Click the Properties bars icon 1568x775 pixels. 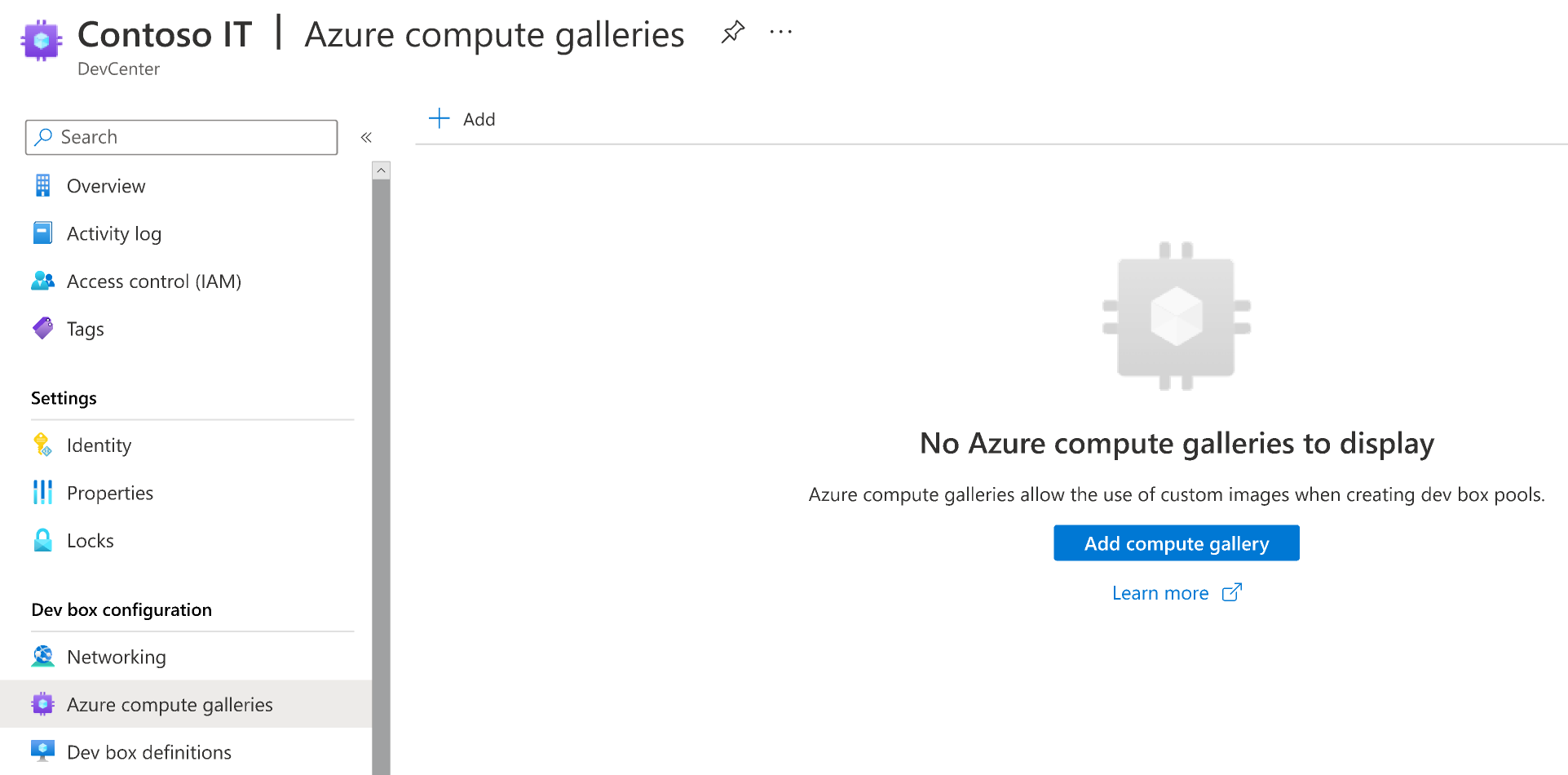tap(42, 492)
